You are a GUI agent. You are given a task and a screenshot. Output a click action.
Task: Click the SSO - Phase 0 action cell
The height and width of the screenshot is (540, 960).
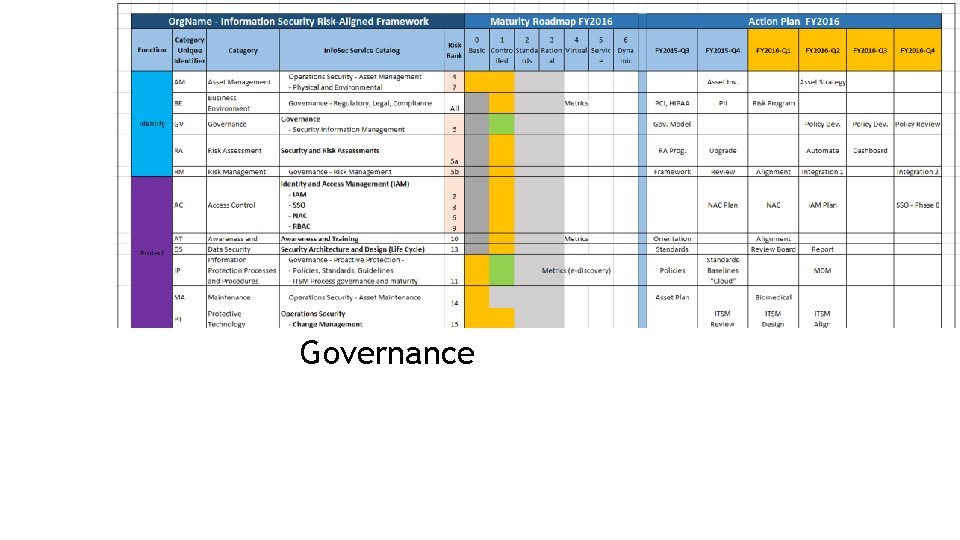917,205
